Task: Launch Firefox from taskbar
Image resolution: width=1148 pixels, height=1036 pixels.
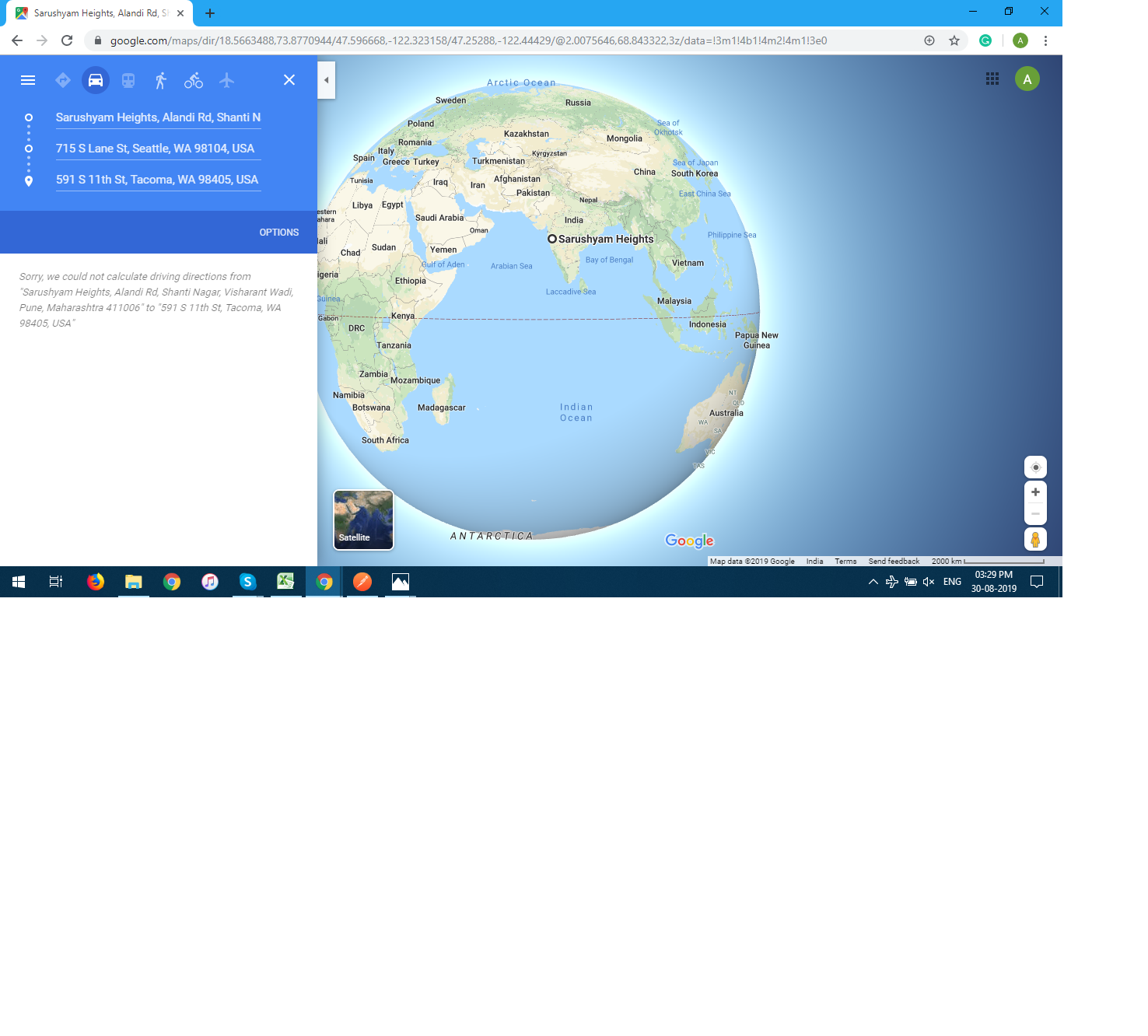Action: pos(96,582)
